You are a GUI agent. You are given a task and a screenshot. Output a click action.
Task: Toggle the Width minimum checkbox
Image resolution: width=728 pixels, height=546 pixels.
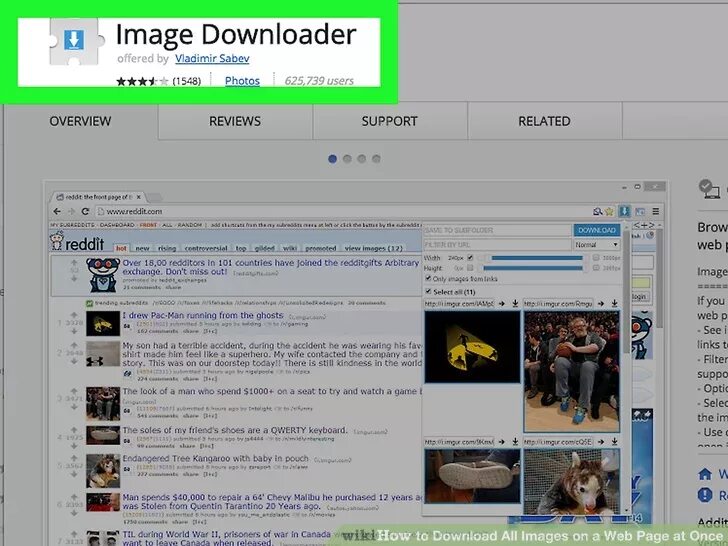470,257
